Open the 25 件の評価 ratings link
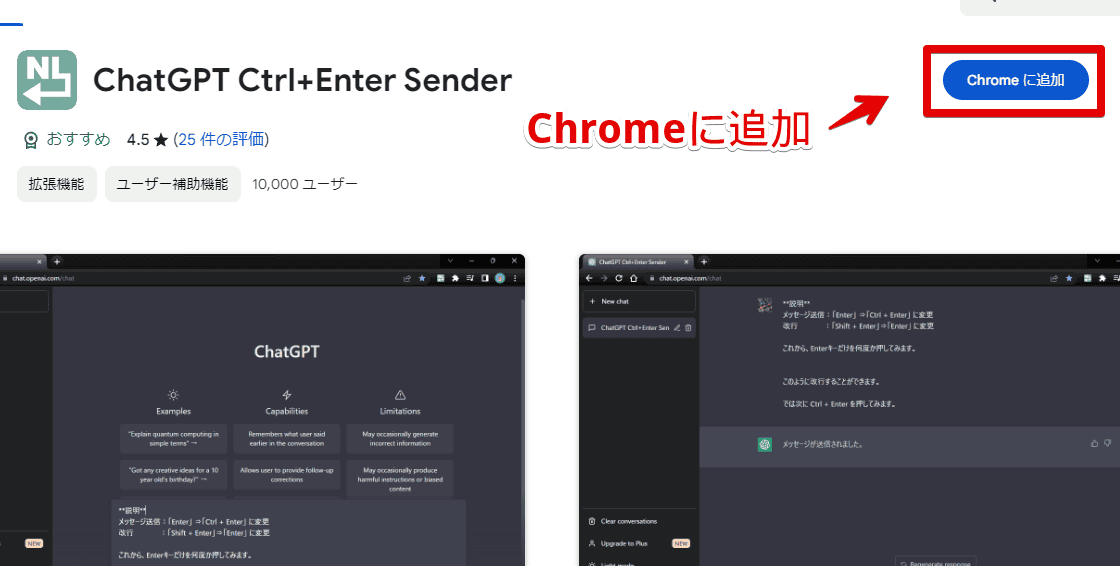 click(x=221, y=139)
